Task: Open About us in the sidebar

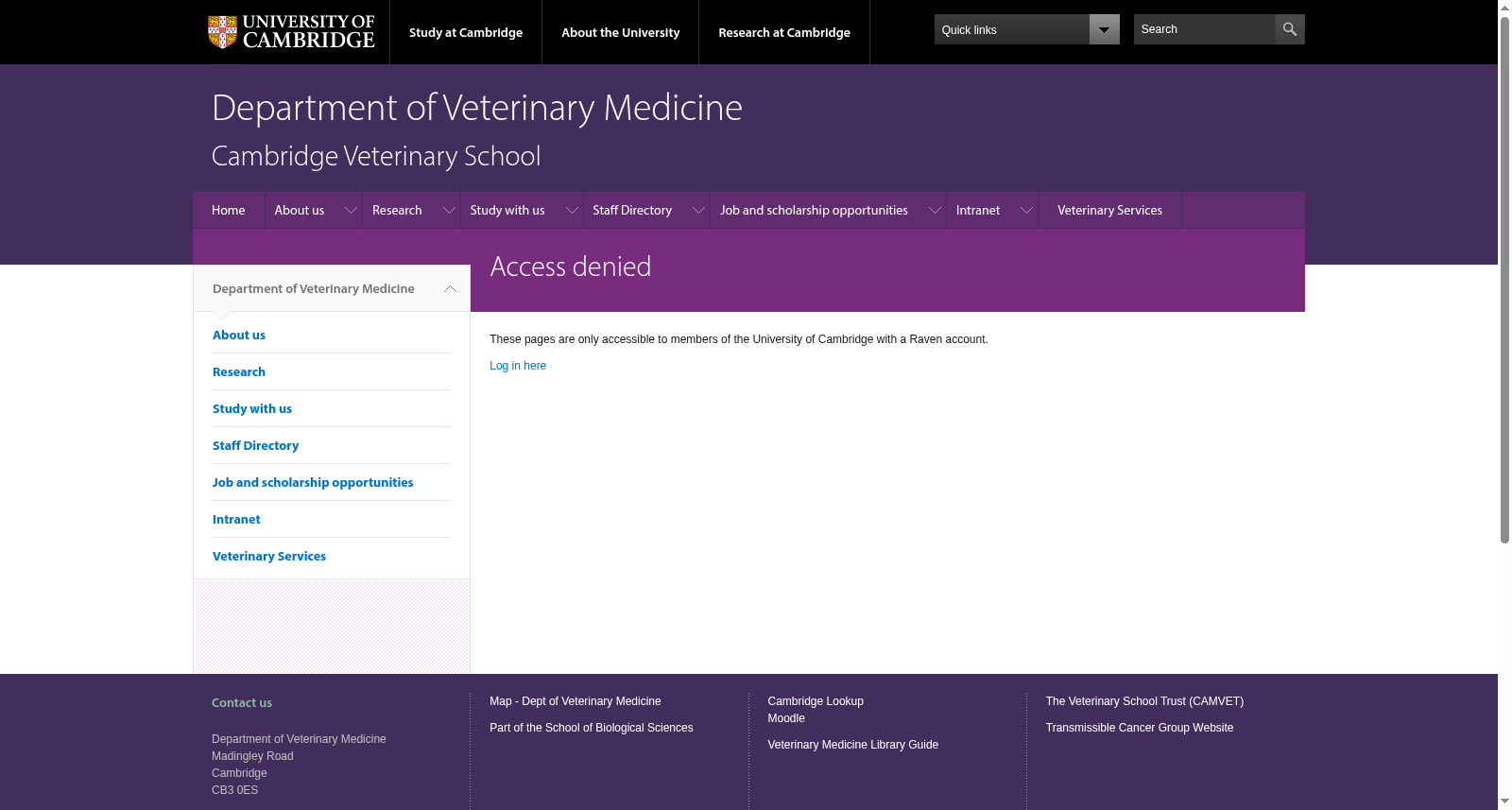Action: point(239,335)
